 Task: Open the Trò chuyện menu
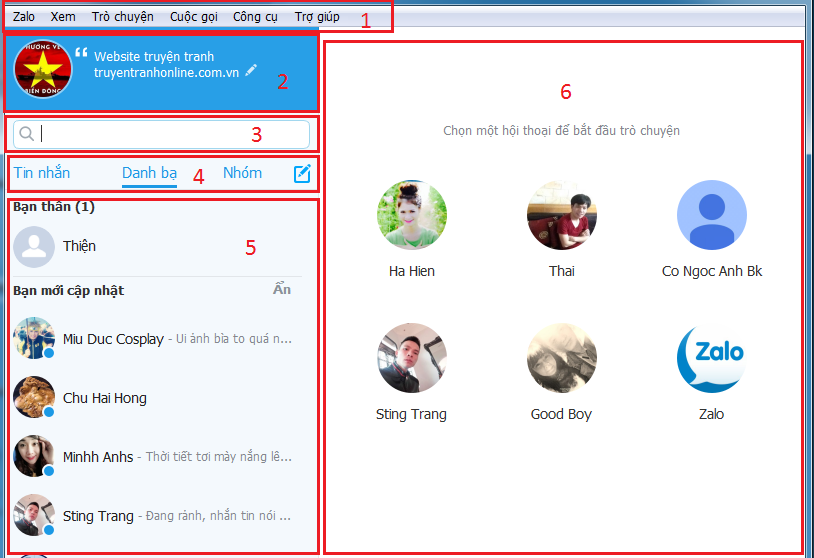click(122, 16)
